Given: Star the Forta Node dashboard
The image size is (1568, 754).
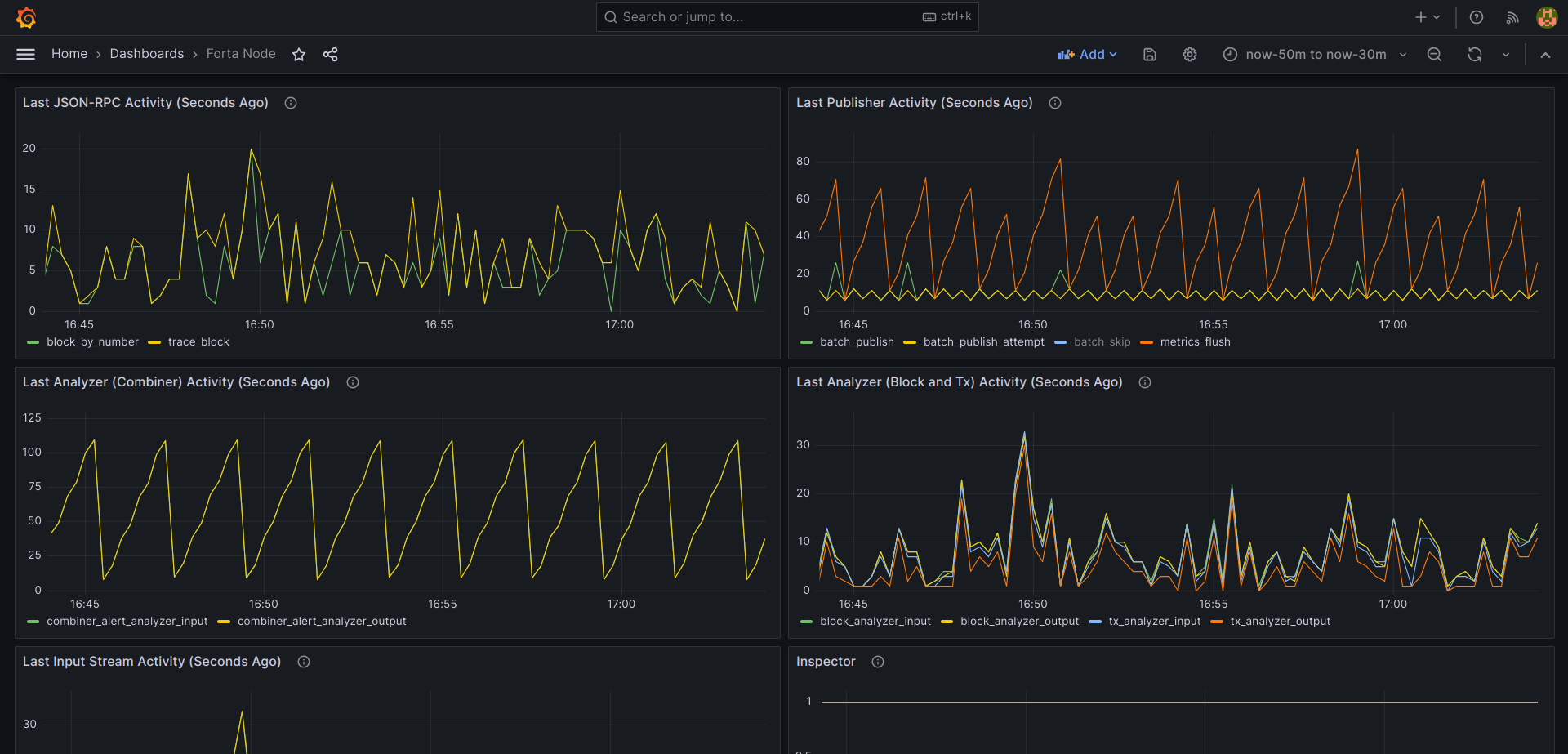Looking at the screenshot, I should [x=299, y=54].
